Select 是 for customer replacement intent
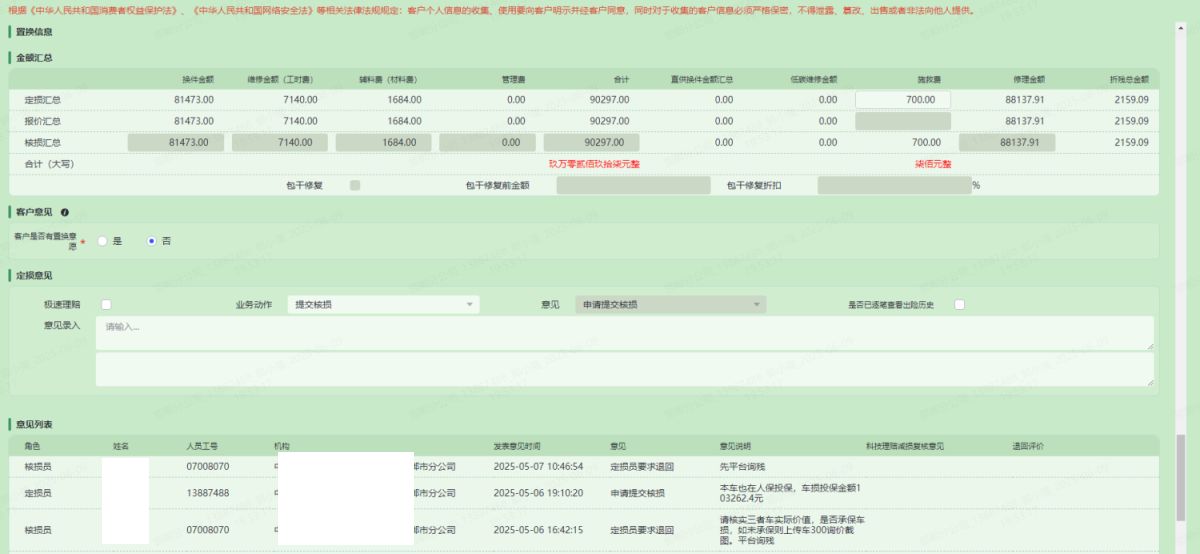Viewport: 1200px width, 554px height. click(102, 241)
